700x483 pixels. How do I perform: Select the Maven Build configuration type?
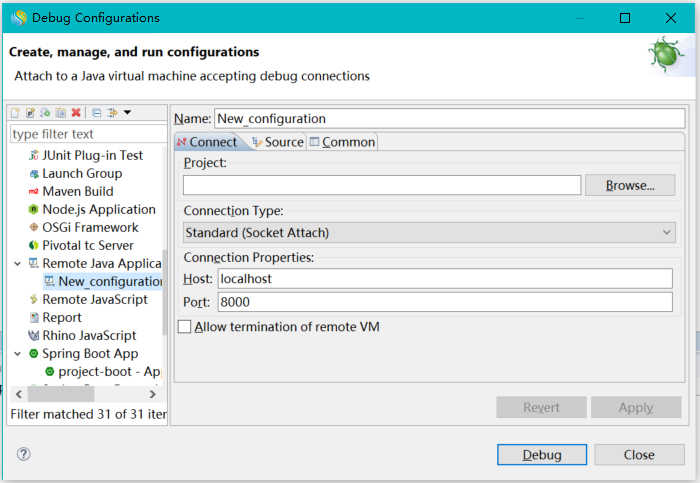(x=77, y=191)
